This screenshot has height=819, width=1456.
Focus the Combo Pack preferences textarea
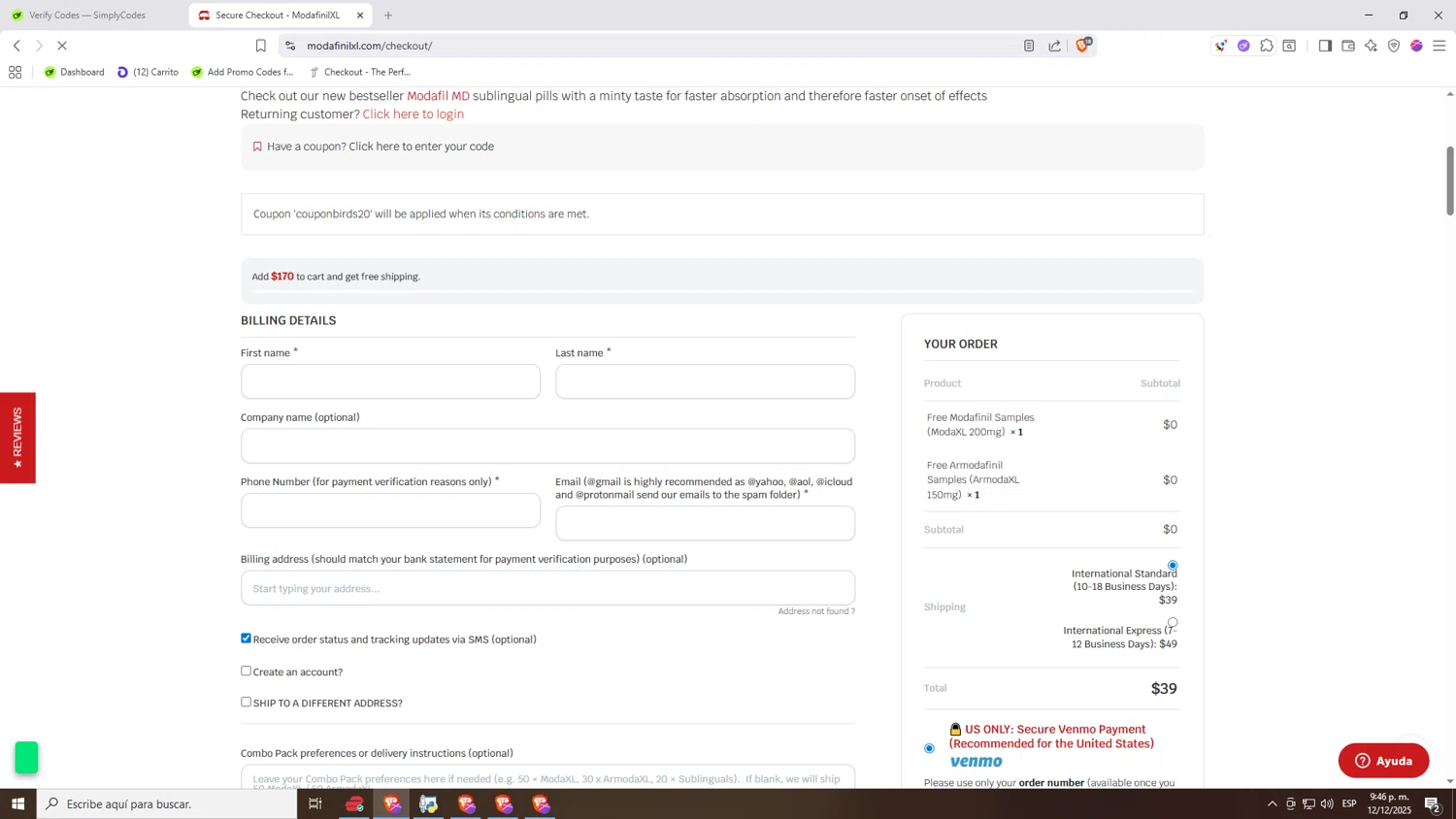[547, 777]
